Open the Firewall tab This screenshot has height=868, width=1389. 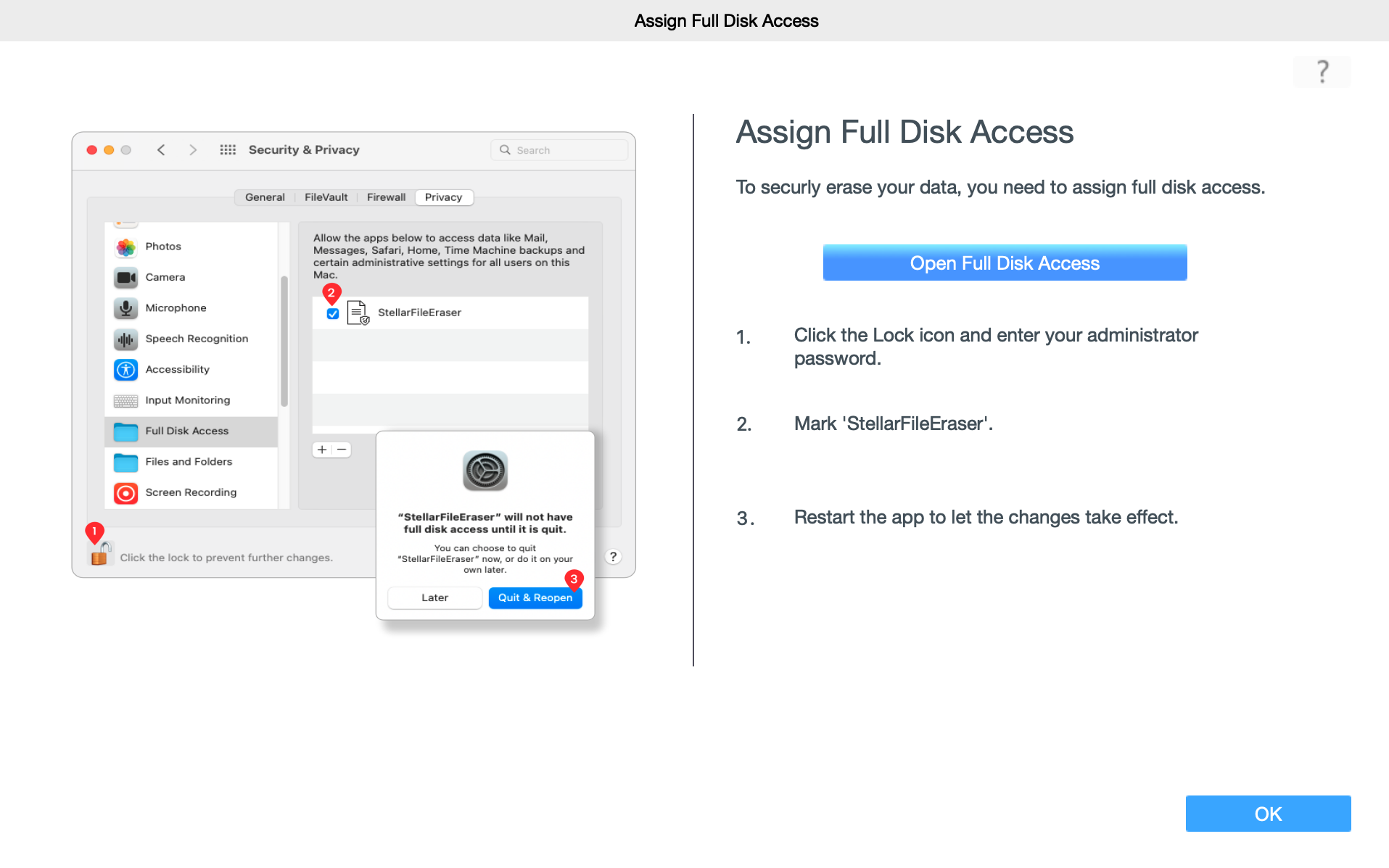386,197
